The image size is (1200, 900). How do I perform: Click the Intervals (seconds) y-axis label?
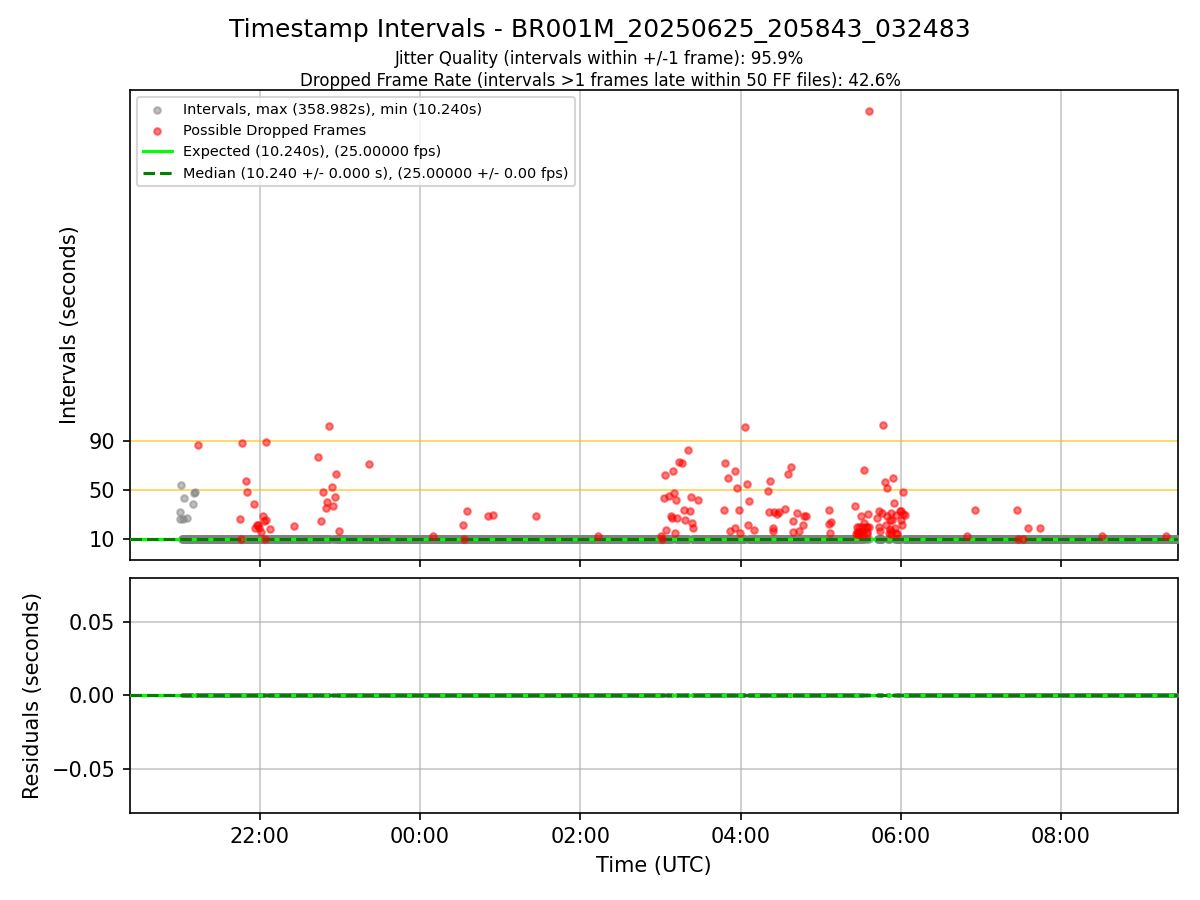(x=69, y=325)
